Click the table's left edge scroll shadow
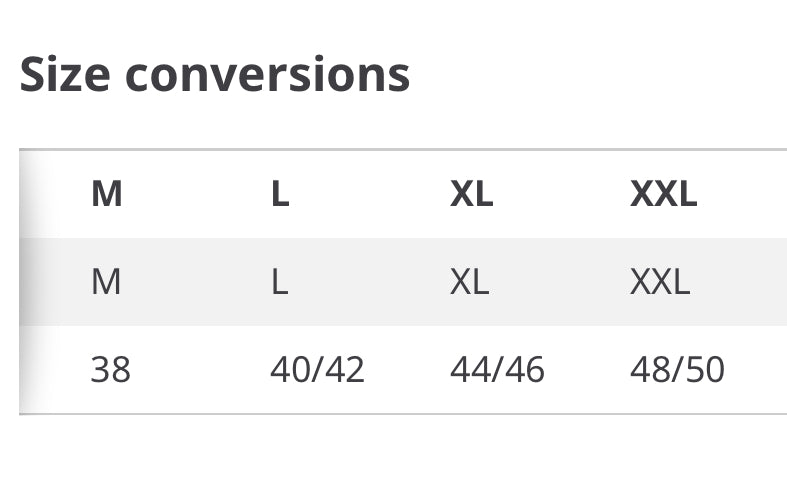Viewport: 787px width, 490px height. [x=30, y=282]
